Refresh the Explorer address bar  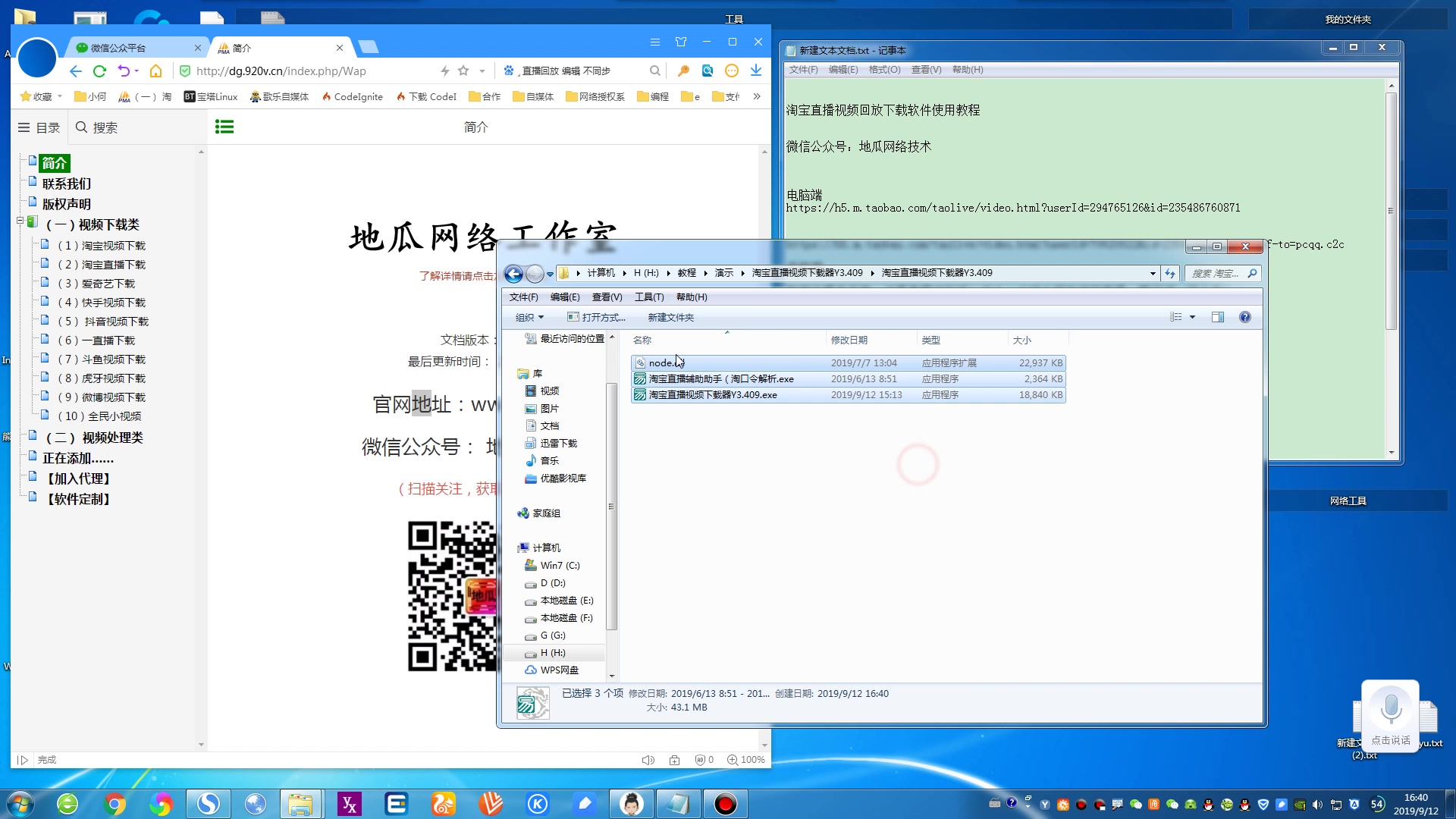[x=1170, y=274]
